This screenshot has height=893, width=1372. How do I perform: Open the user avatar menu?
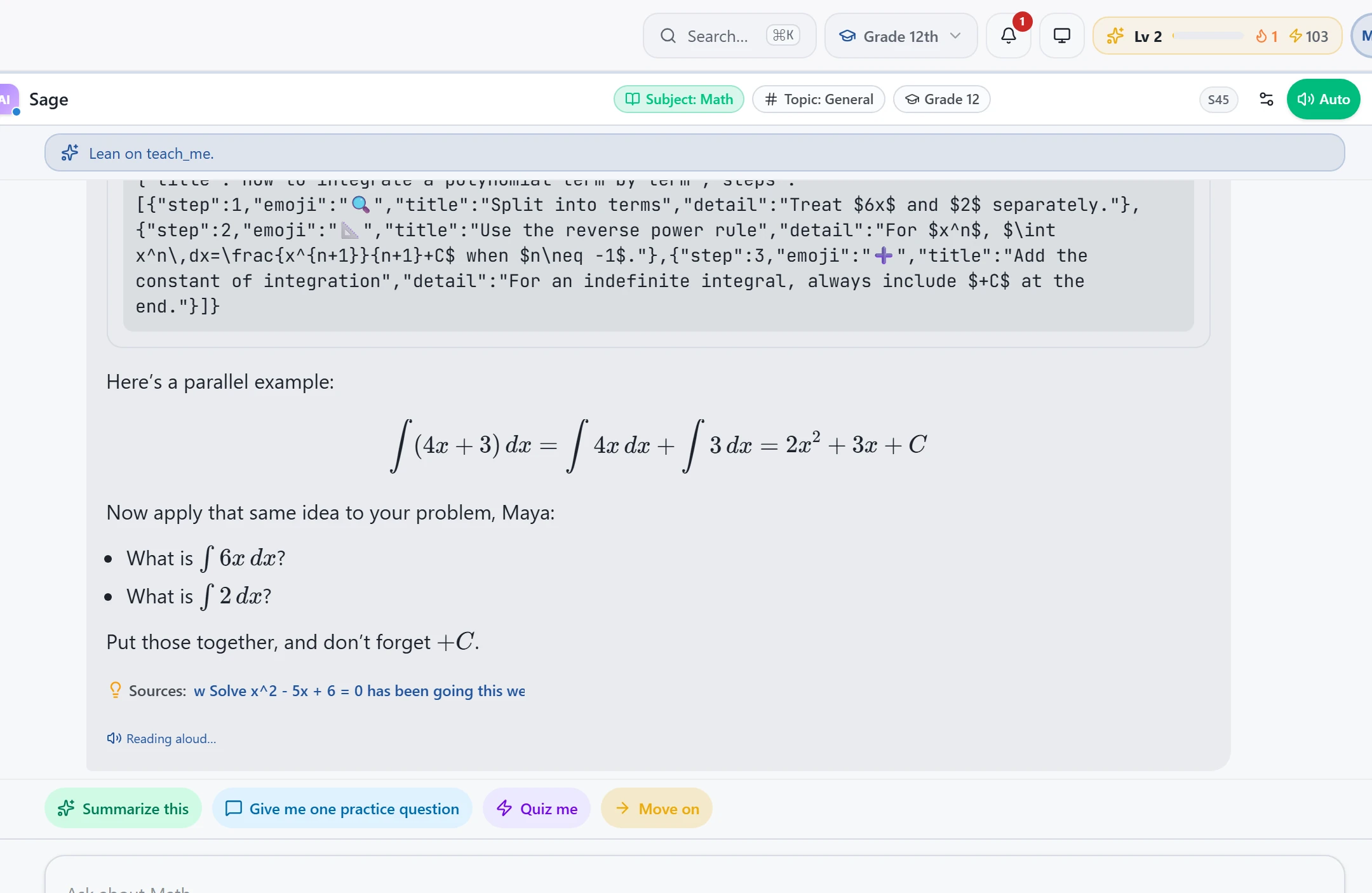point(1362,36)
